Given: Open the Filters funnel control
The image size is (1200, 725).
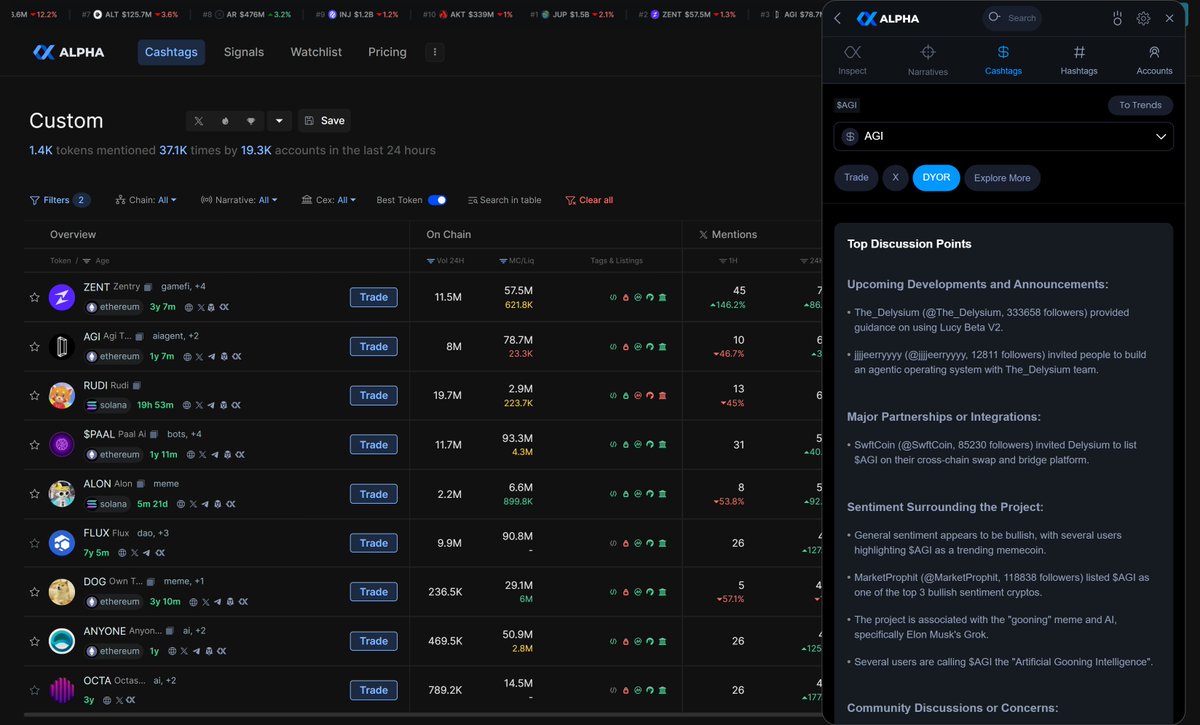Looking at the screenshot, I should [x=59, y=200].
